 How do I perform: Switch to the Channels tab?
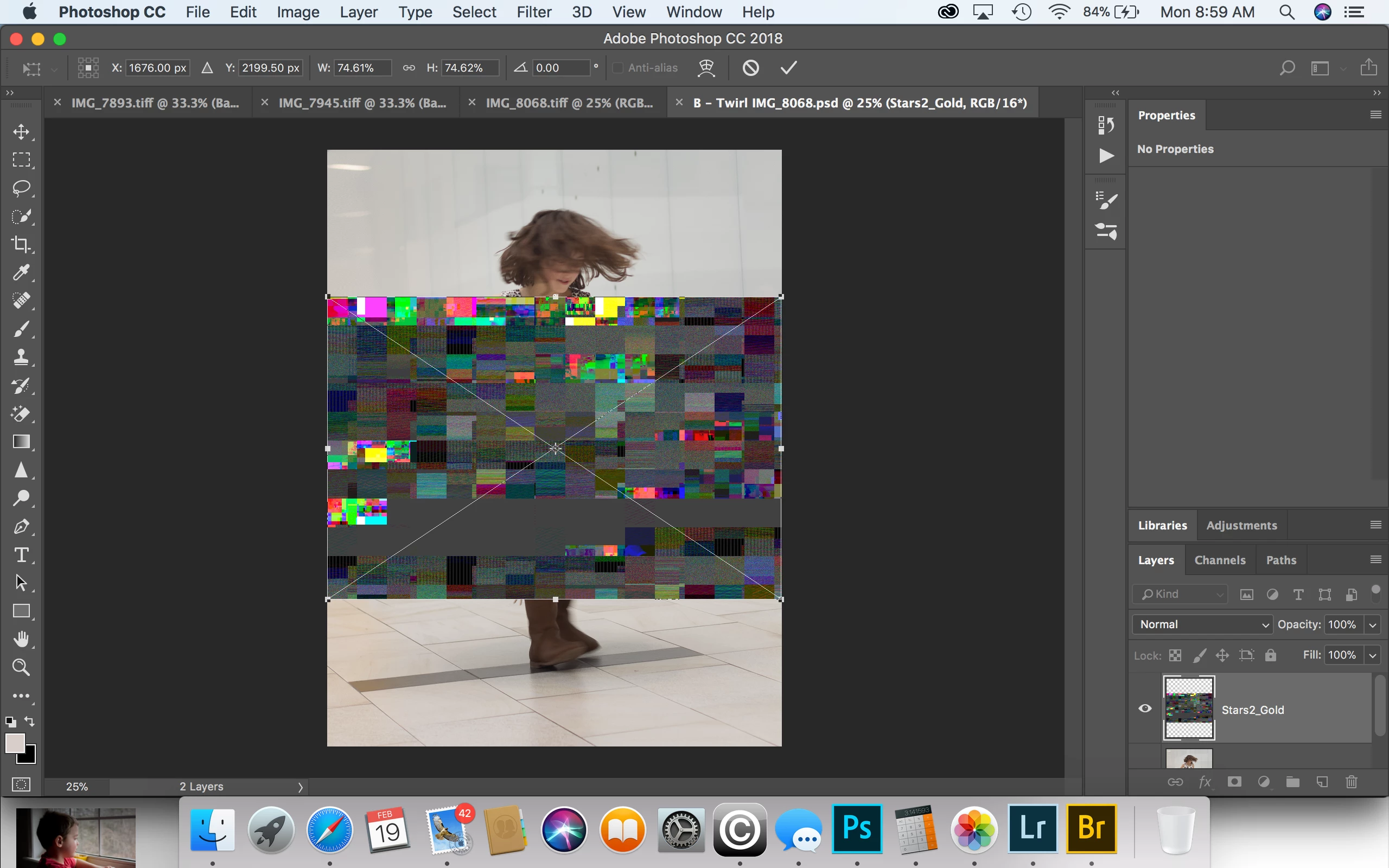click(x=1220, y=560)
